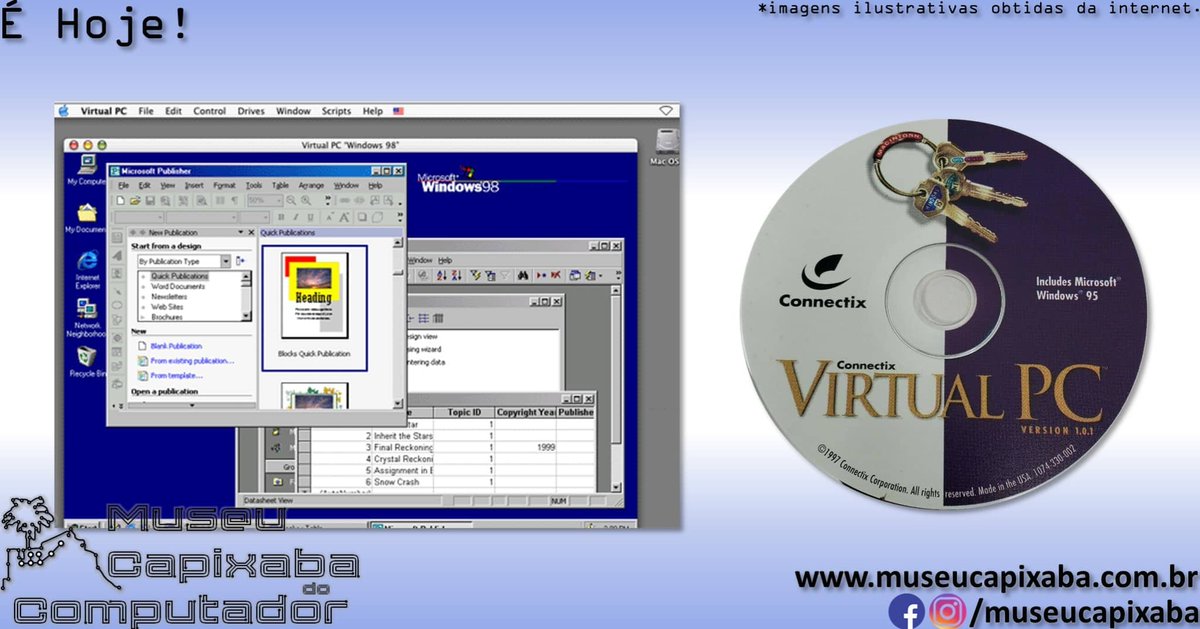The width and height of the screenshot is (1200, 629).
Task: Open the Drives menu
Action: click(x=251, y=111)
